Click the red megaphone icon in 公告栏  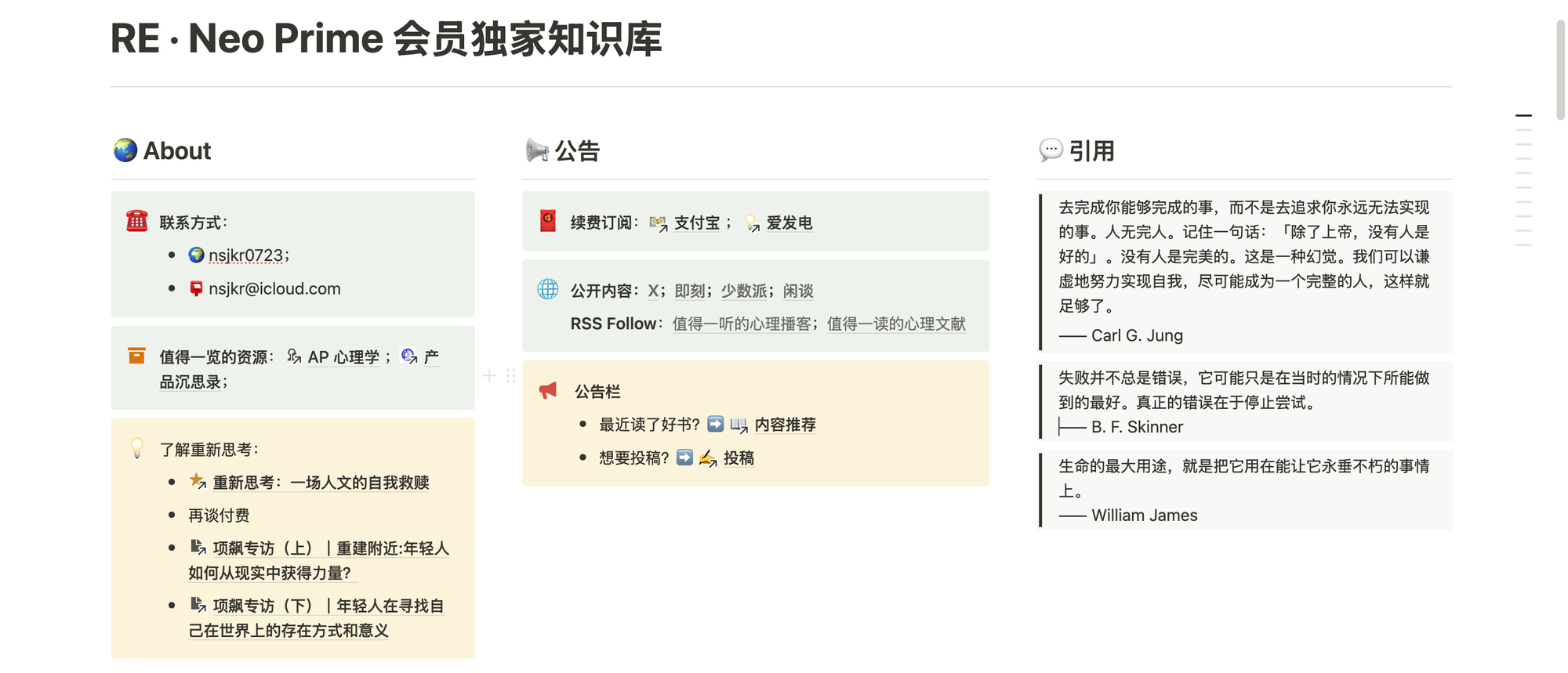(x=548, y=390)
